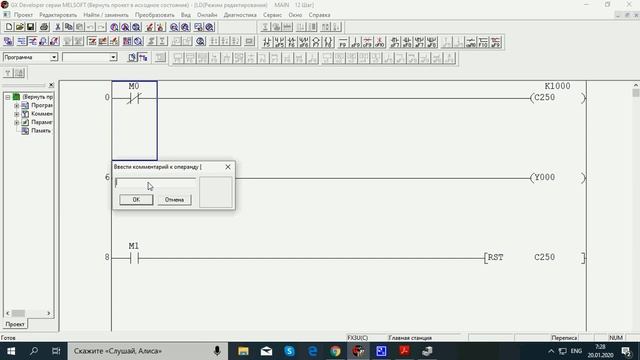640x360 pixels.
Task: Collapse the project root tree node
Action: tap(8, 97)
